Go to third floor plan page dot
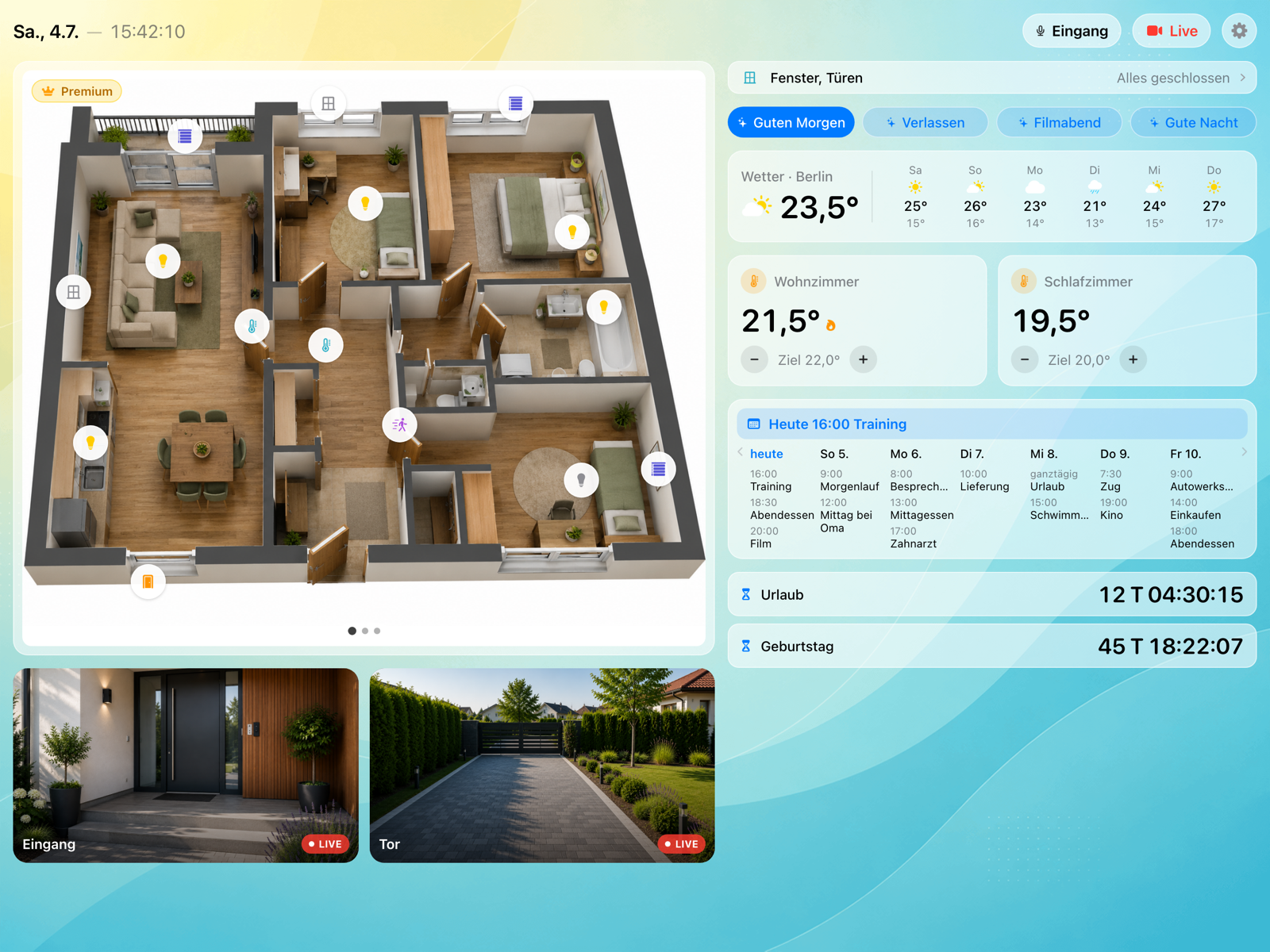This screenshot has height=952, width=1270. [377, 631]
